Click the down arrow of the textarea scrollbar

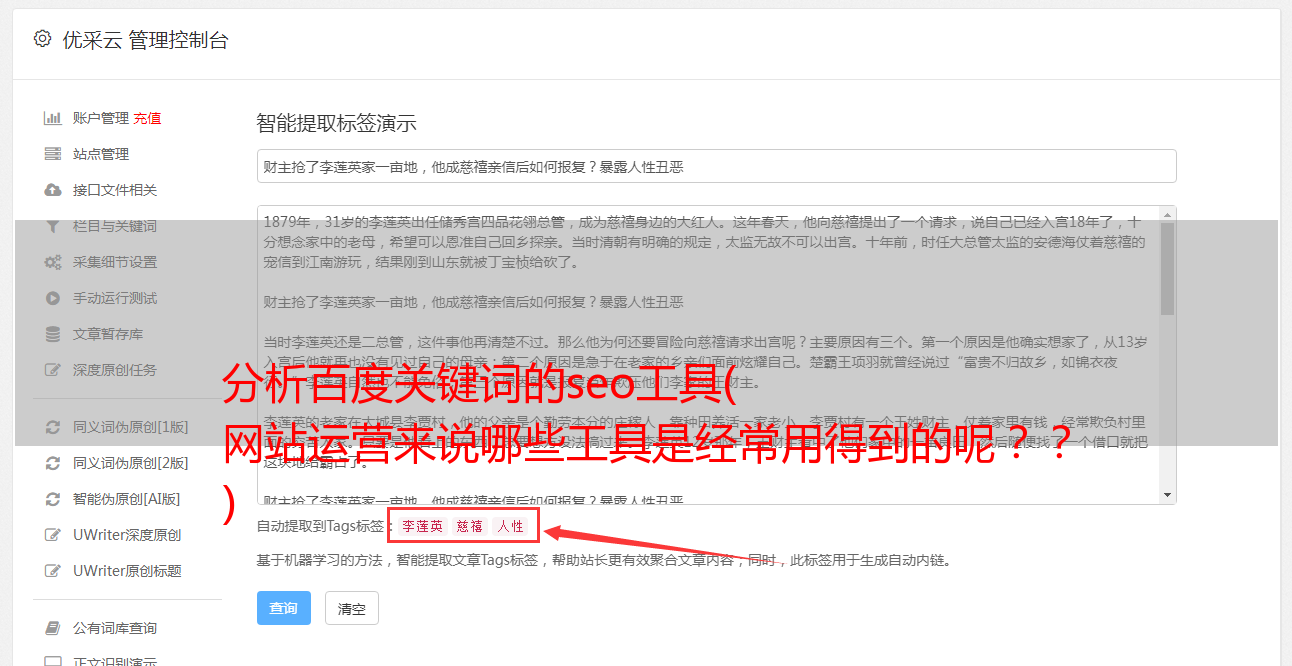tap(1167, 495)
